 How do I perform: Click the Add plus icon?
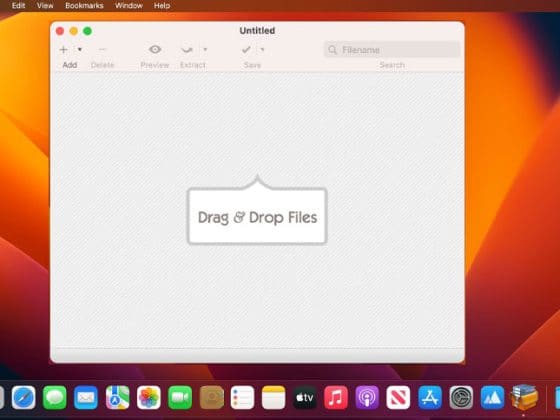click(x=64, y=50)
